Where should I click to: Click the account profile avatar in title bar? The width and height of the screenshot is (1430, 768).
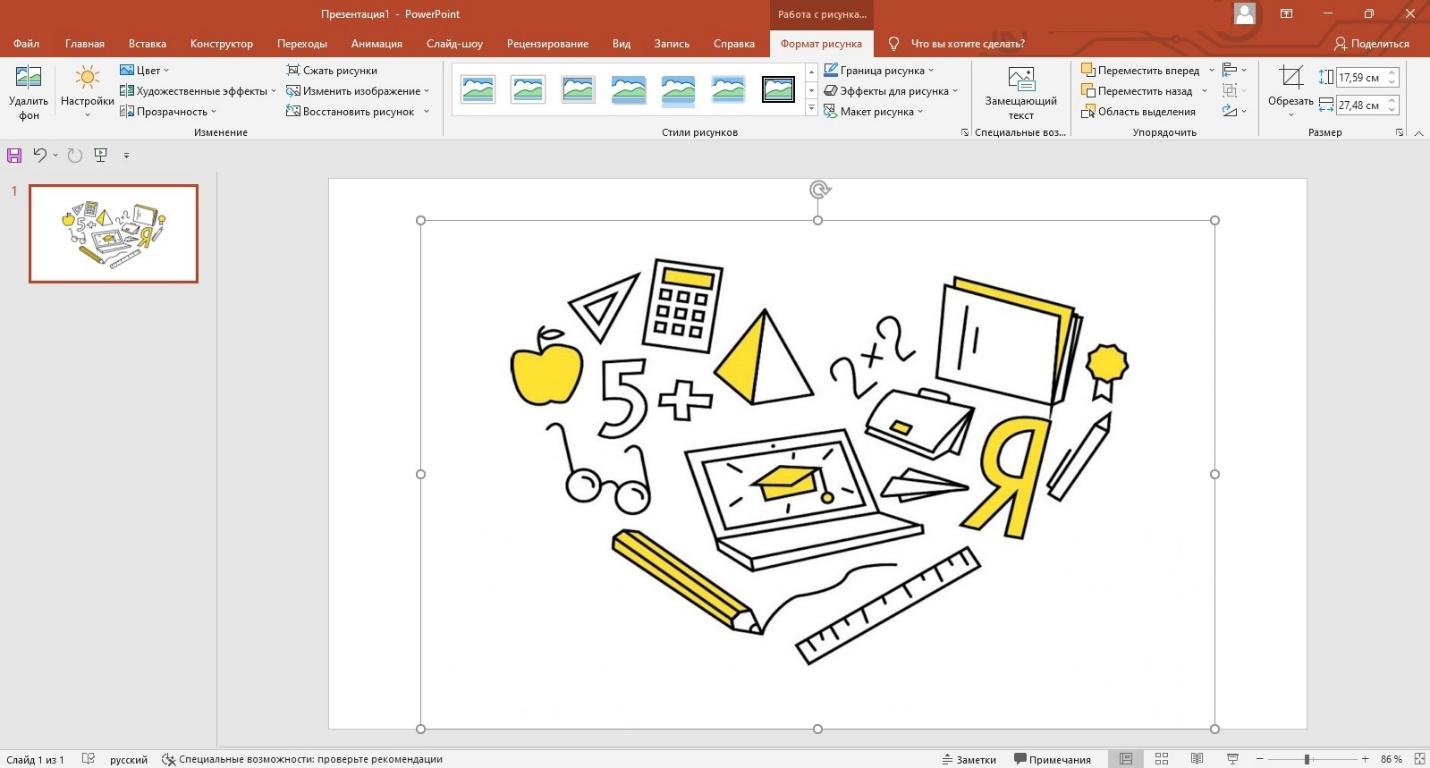[x=1244, y=13]
